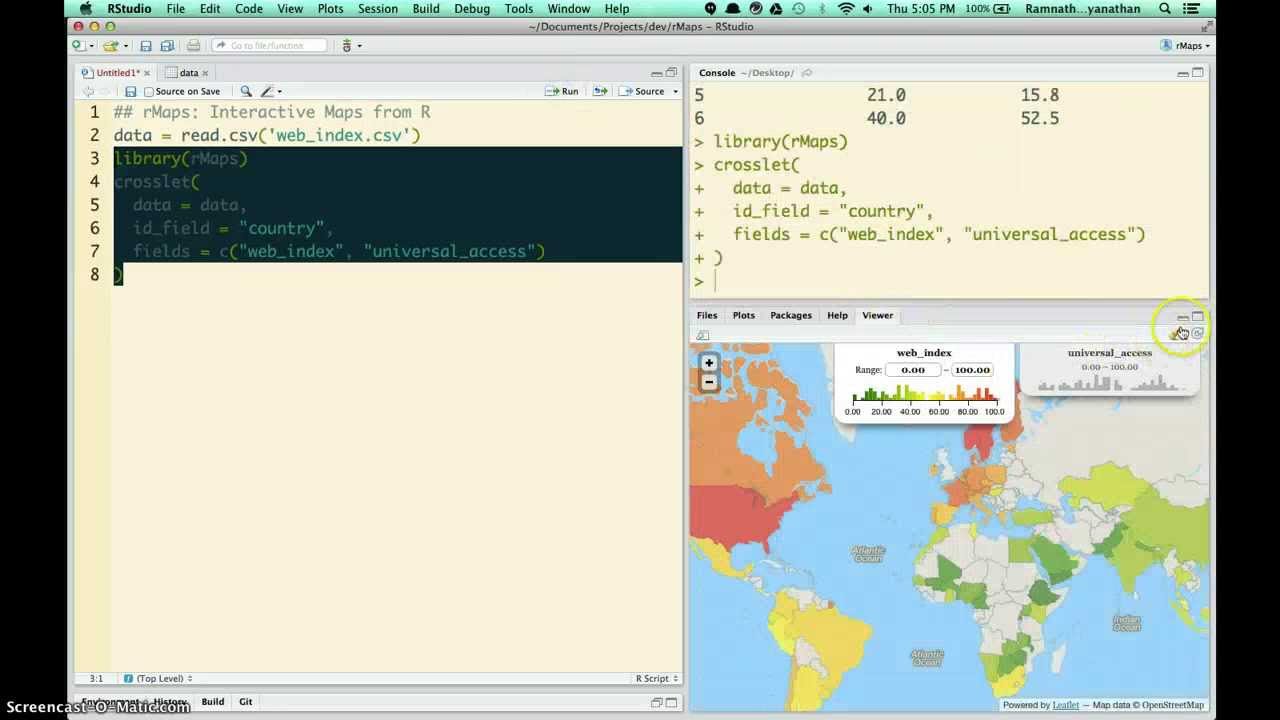Image resolution: width=1280 pixels, height=720 pixels.
Task: Open Spotlight search in menu bar
Action: tap(1165, 9)
